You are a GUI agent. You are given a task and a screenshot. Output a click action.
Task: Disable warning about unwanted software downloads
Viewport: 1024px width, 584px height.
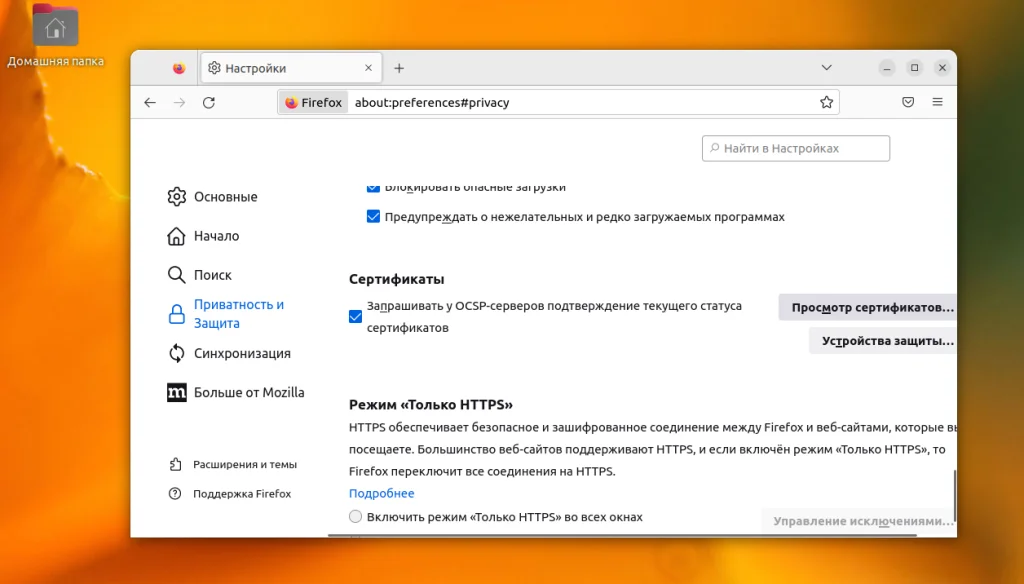[373, 216]
